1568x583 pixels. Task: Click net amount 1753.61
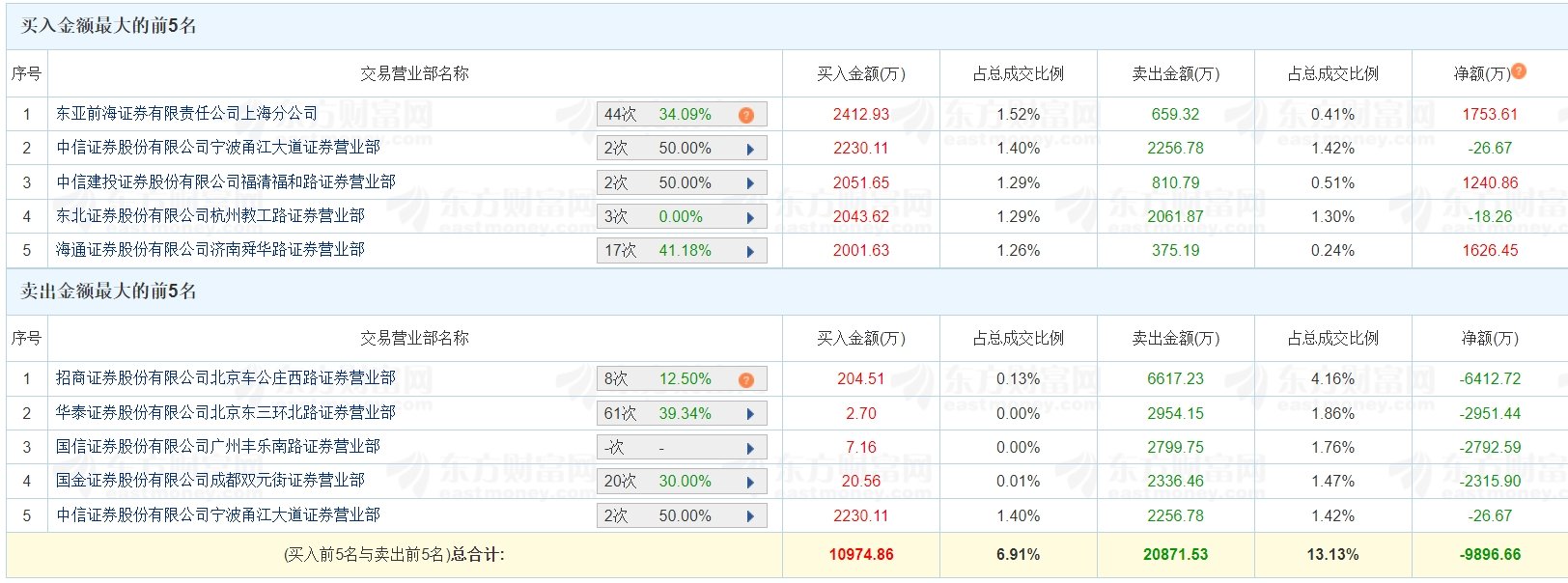pyautogui.click(x=1490, y=114)
